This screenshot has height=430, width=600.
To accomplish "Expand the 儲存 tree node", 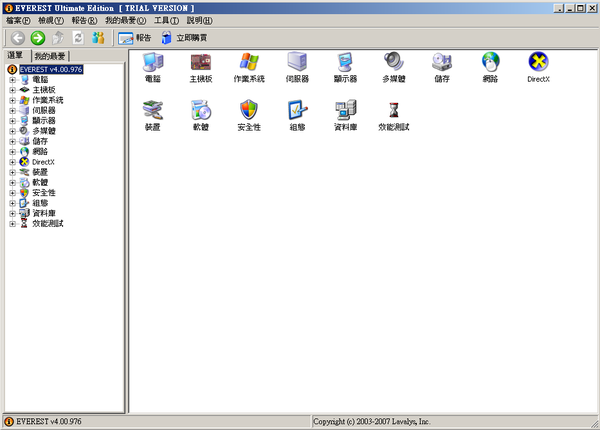I will tap(13, 142).
